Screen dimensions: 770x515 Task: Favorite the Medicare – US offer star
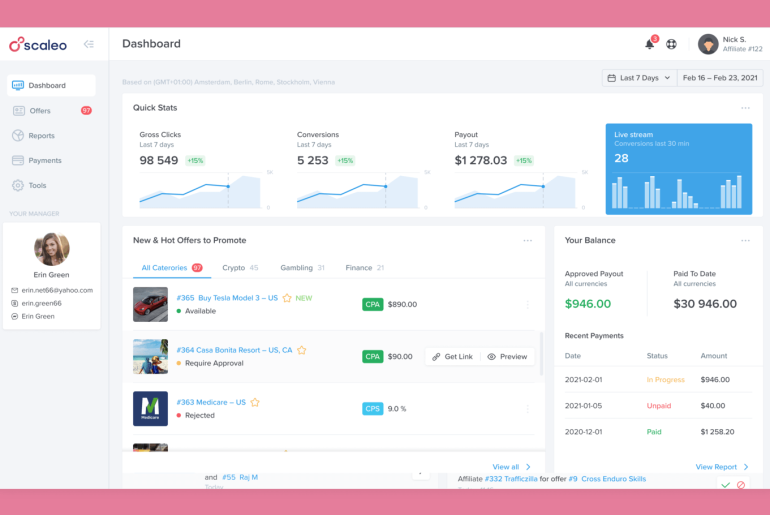[255, 403]
